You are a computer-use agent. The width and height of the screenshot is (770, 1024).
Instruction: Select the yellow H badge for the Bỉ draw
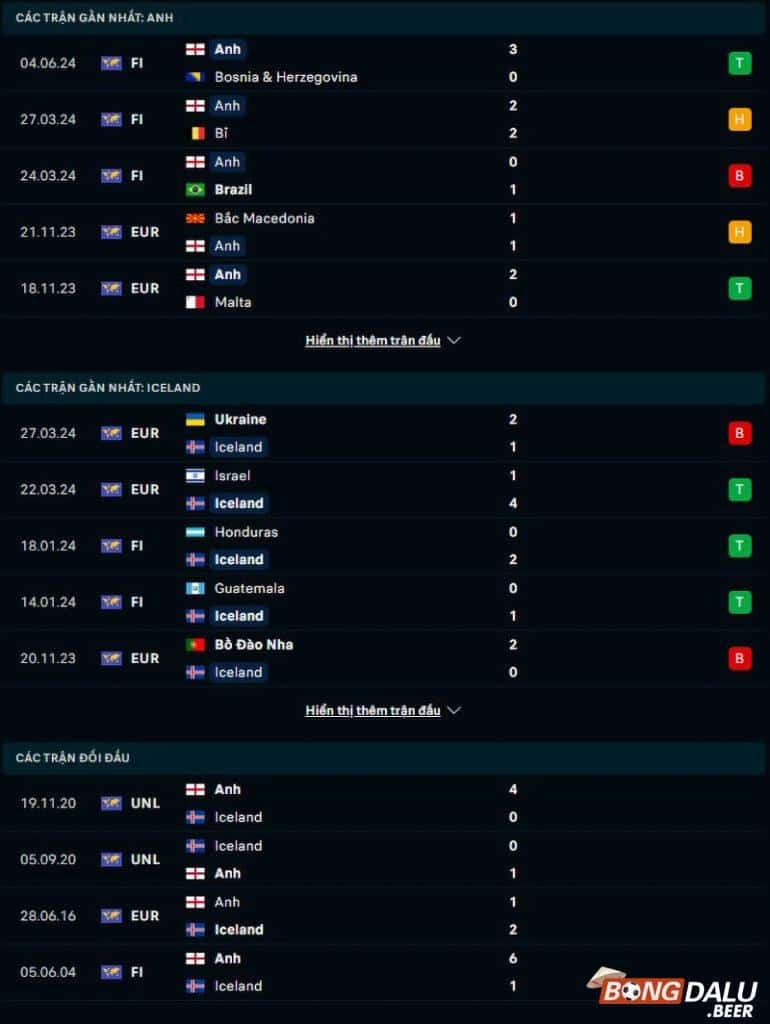(739, 118)
